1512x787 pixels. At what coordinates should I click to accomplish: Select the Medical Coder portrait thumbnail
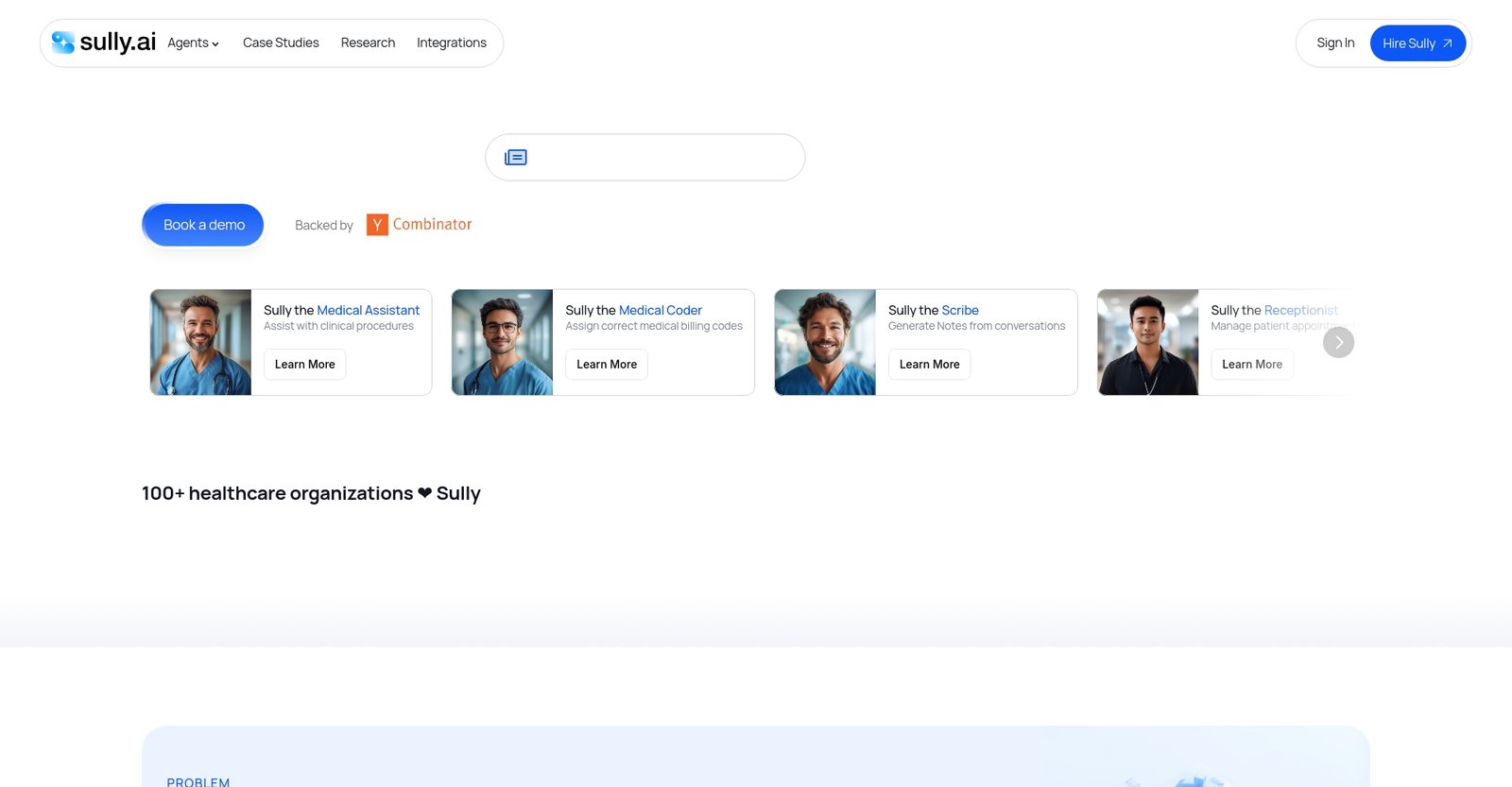pyautogui.click(x=503, y=343)
